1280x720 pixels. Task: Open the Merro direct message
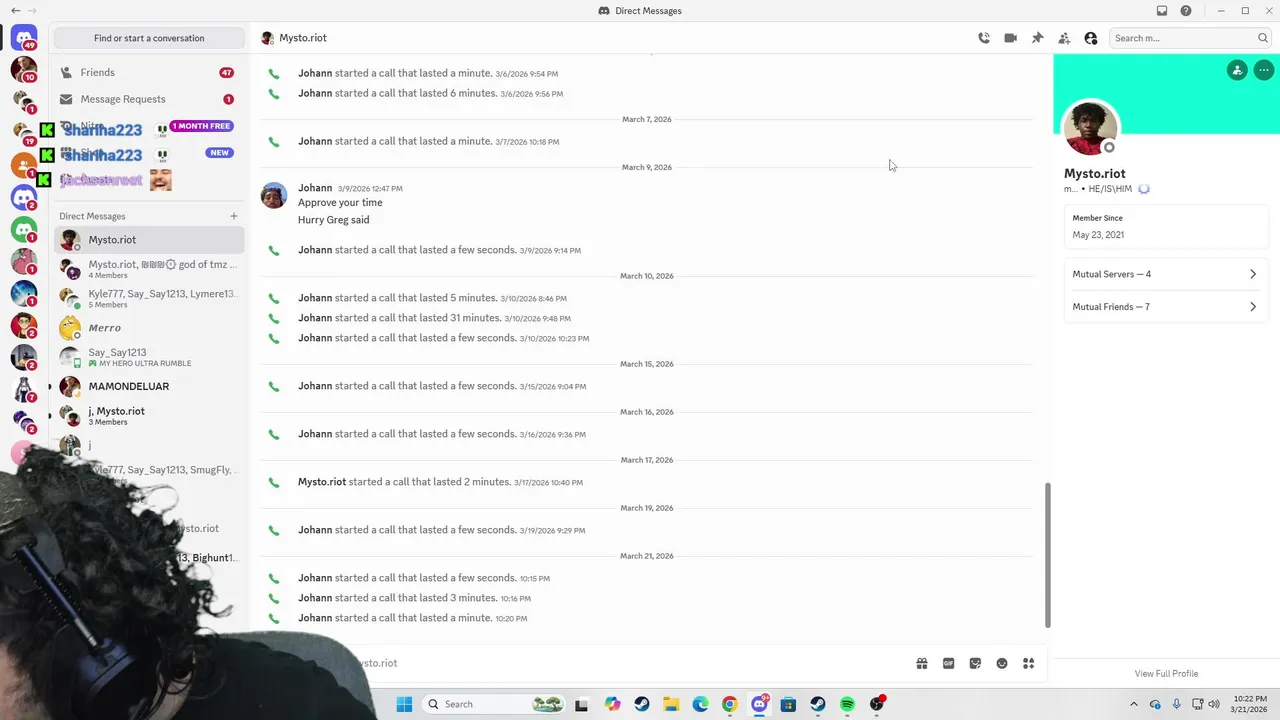click(x=149, y=328)
